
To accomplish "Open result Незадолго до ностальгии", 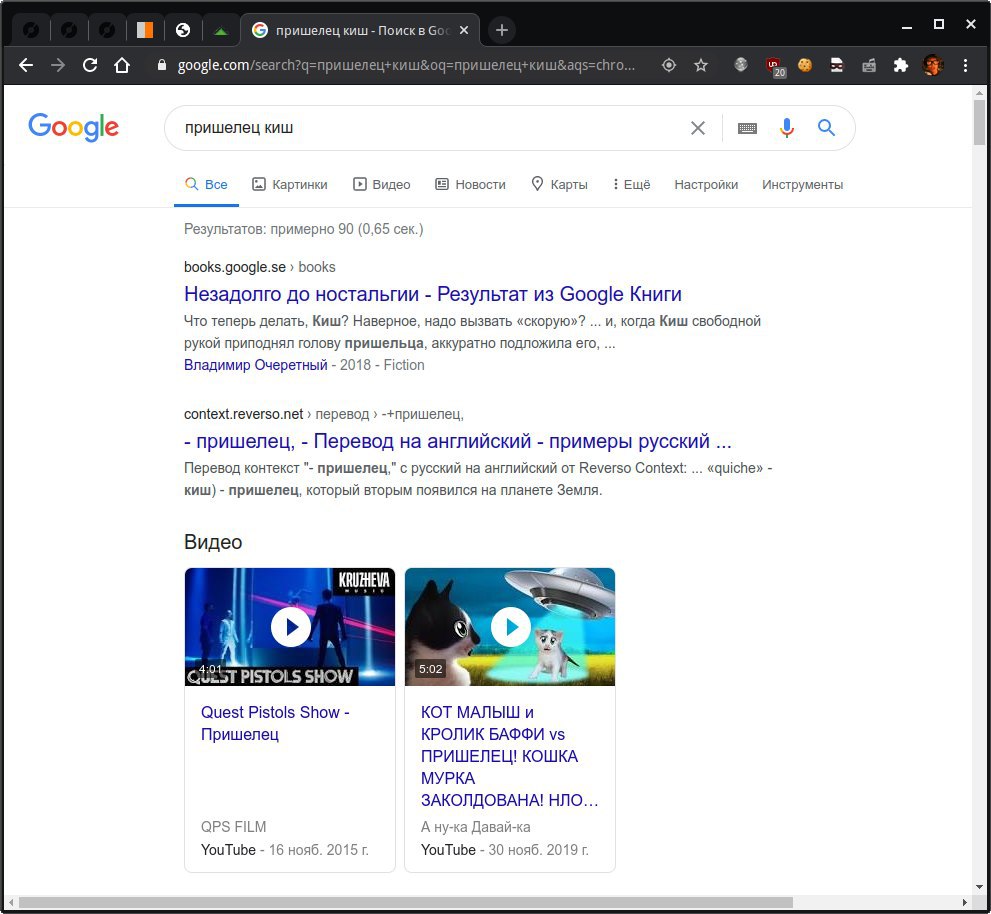I will click(x=432, y=294).
